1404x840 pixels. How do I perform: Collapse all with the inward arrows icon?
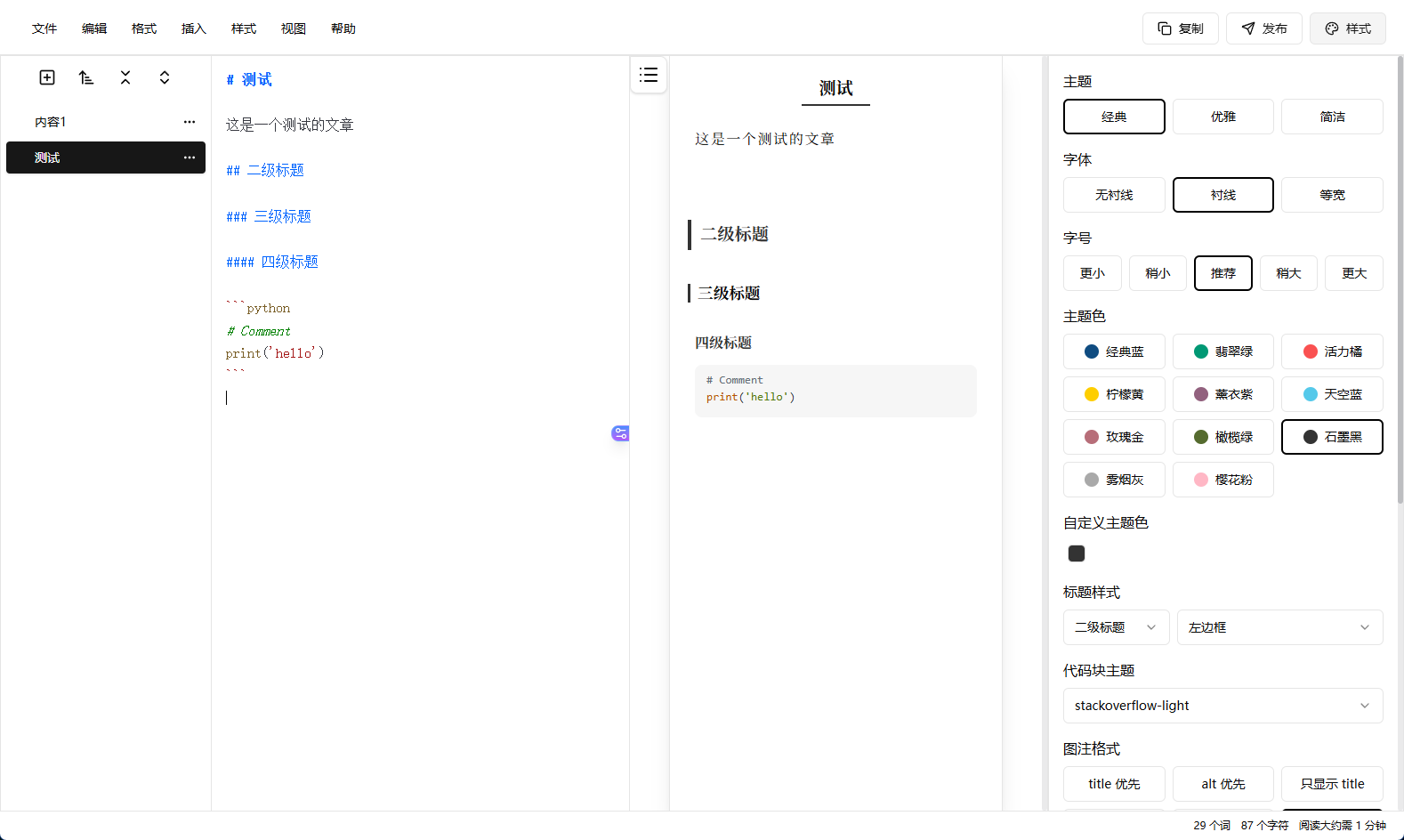(125, 77)
